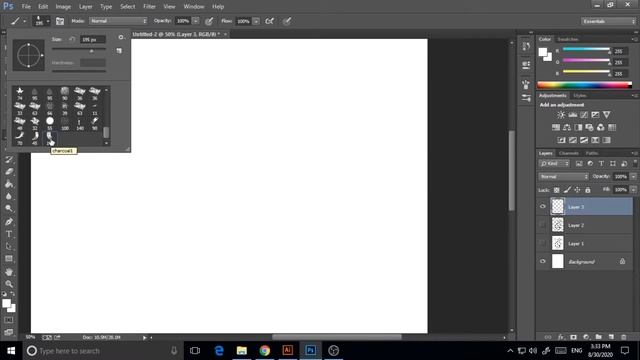This screenshot has width=640, height=360.
Task: Open Google Chrome from the taskbar
Action: pos(264,350)
